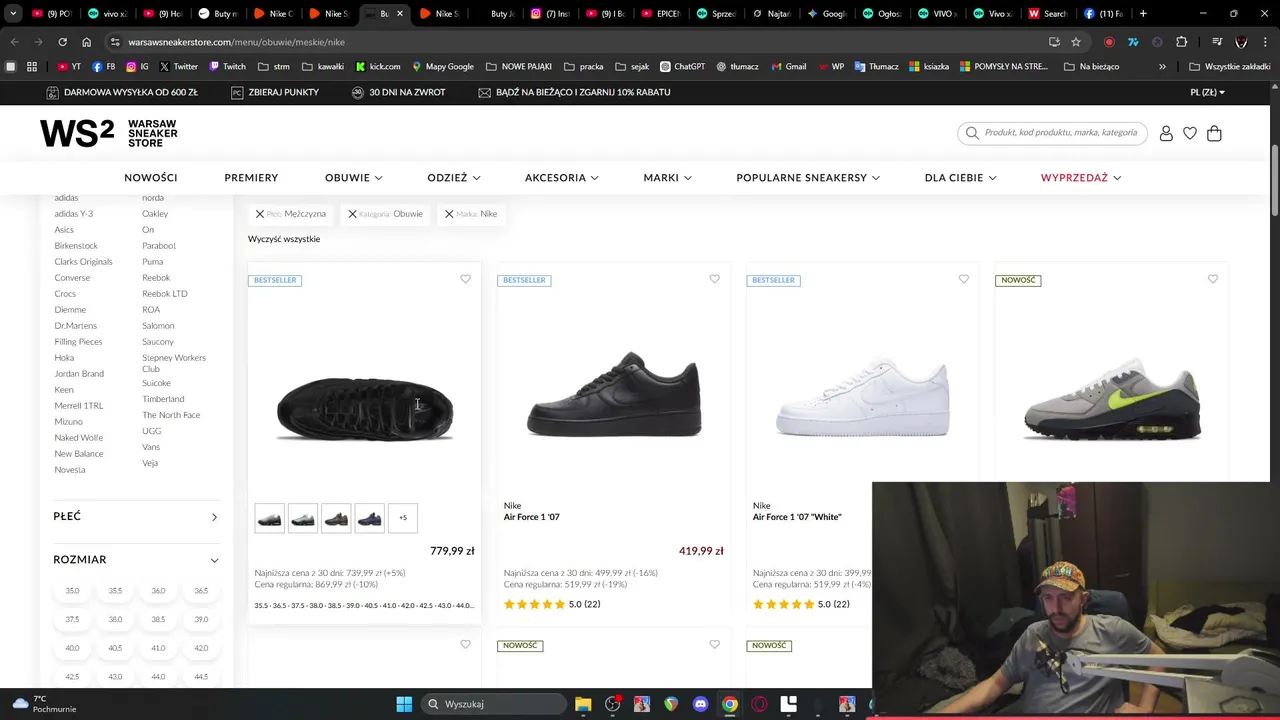Open the YT bookmark
Screen dimensions: 1280x720
coord(69,67)
